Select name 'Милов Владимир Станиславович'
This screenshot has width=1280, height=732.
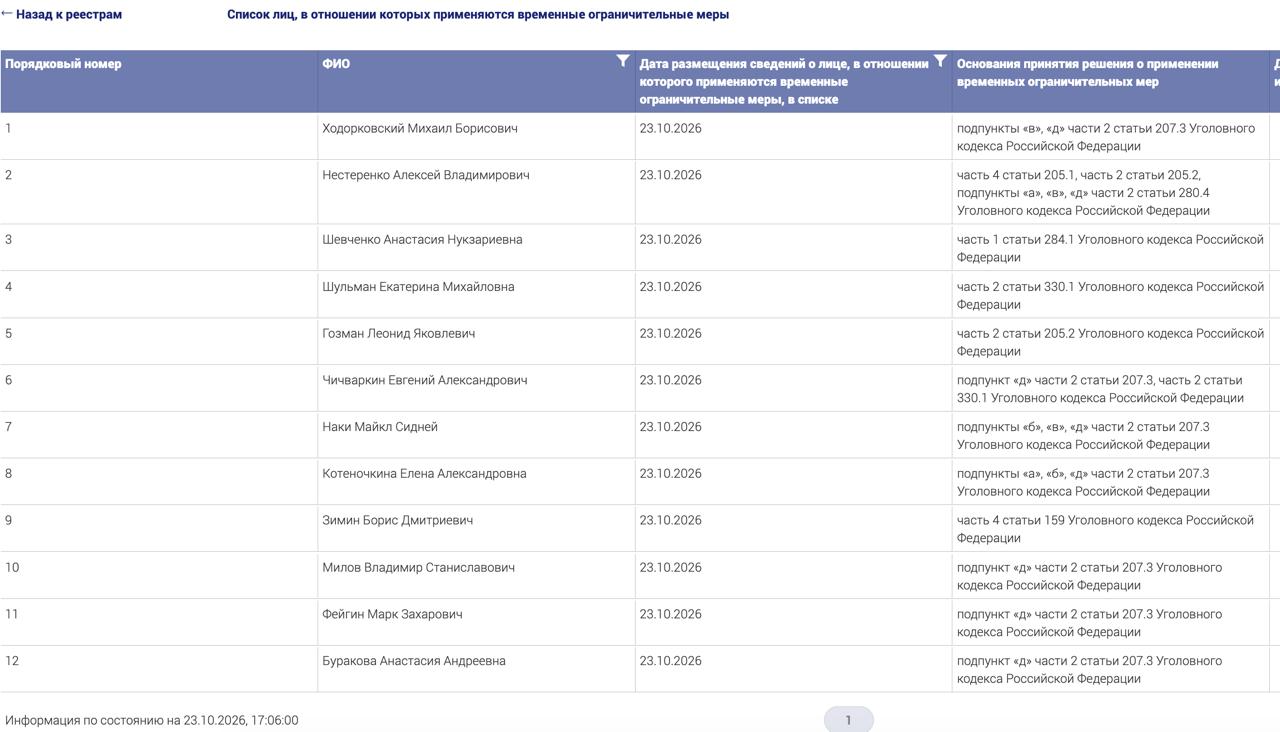pyautogui.click(x=419, y=568)
